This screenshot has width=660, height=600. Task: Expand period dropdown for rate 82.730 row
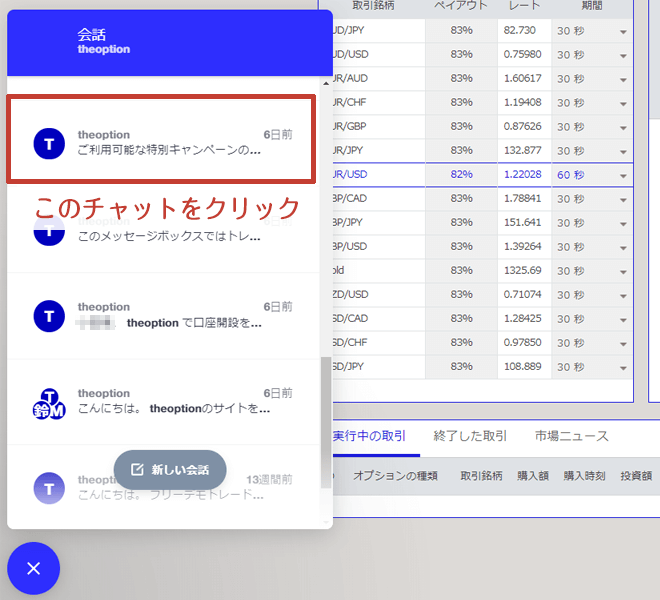[x=623, y=32]
